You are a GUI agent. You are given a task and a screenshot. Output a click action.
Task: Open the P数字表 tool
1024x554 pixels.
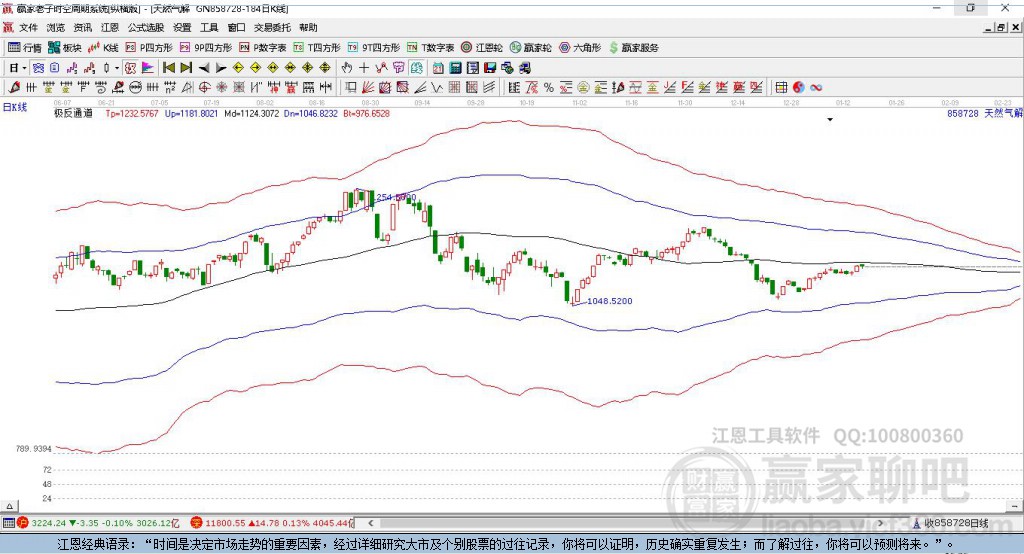pos(263,48)
